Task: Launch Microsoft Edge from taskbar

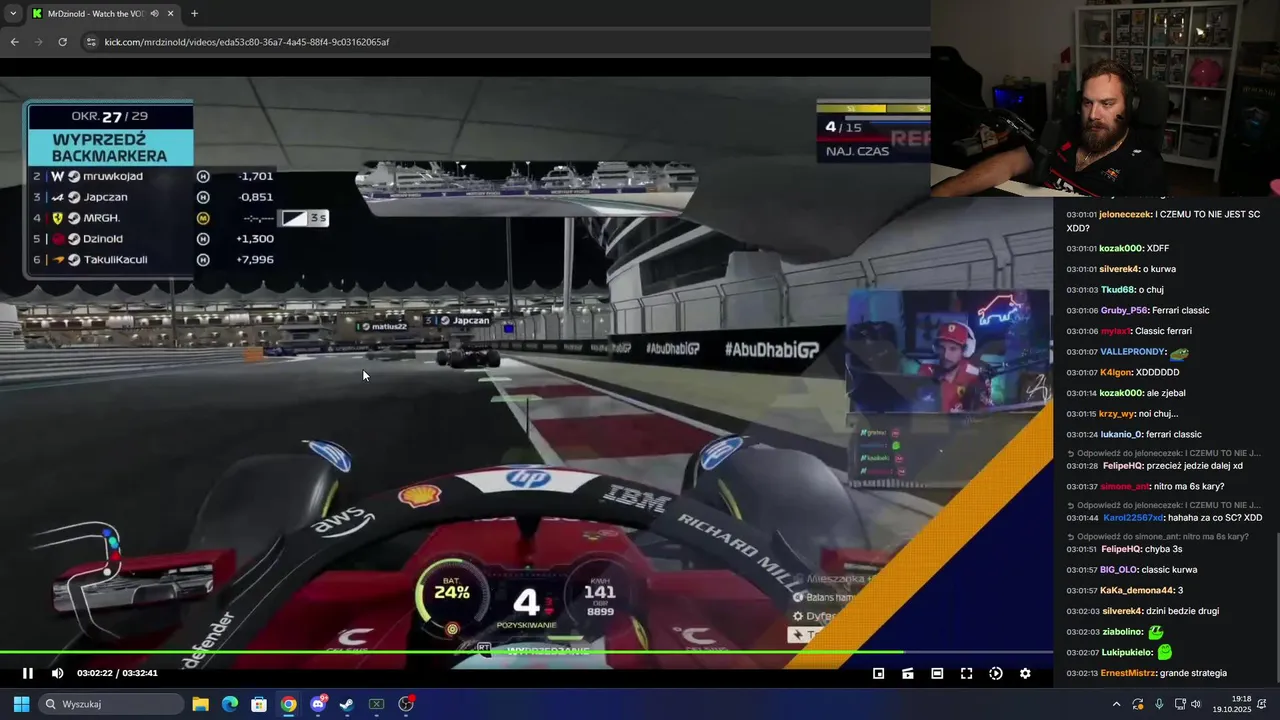Action: pos(230,704)
